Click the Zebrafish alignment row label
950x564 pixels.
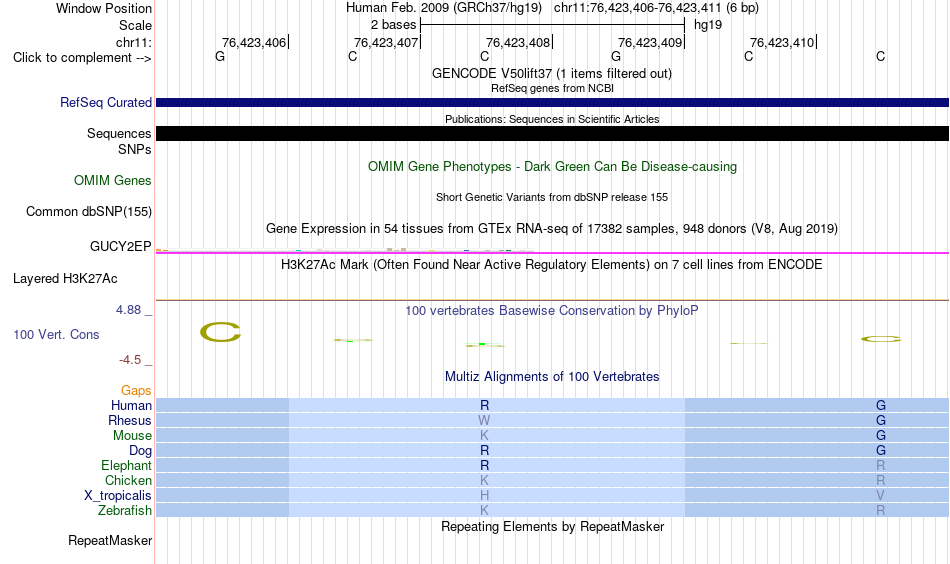click(125, 511)
